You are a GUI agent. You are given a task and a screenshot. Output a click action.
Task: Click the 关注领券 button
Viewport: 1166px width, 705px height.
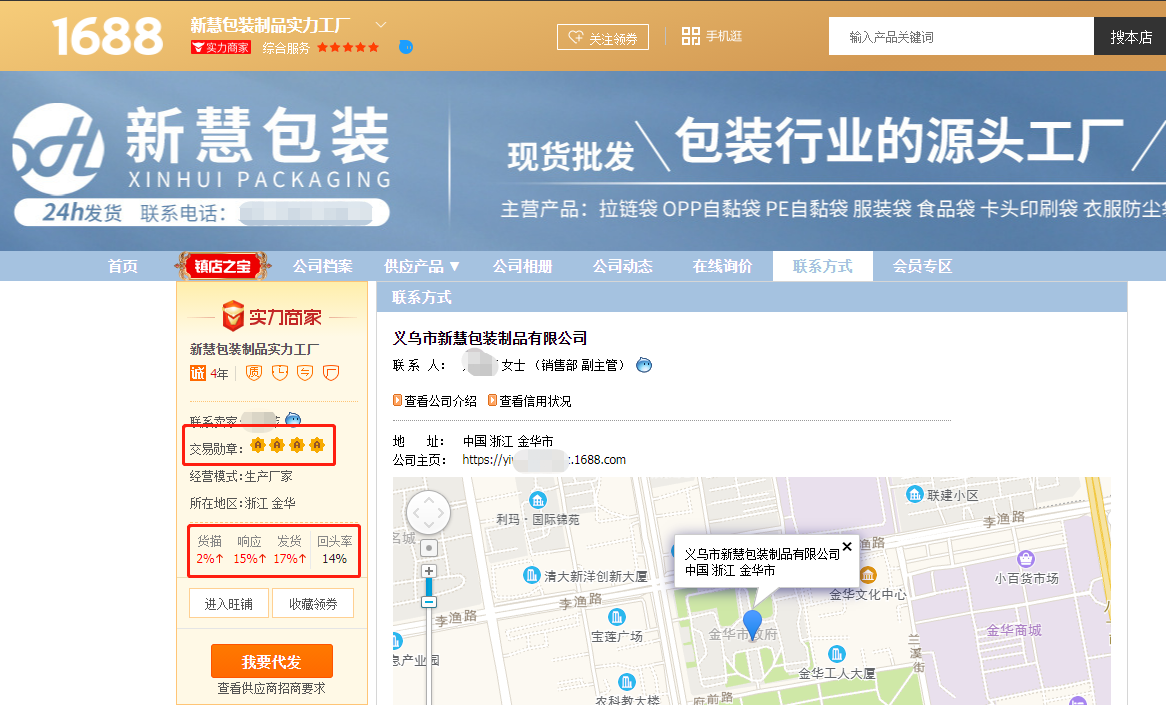603,37
